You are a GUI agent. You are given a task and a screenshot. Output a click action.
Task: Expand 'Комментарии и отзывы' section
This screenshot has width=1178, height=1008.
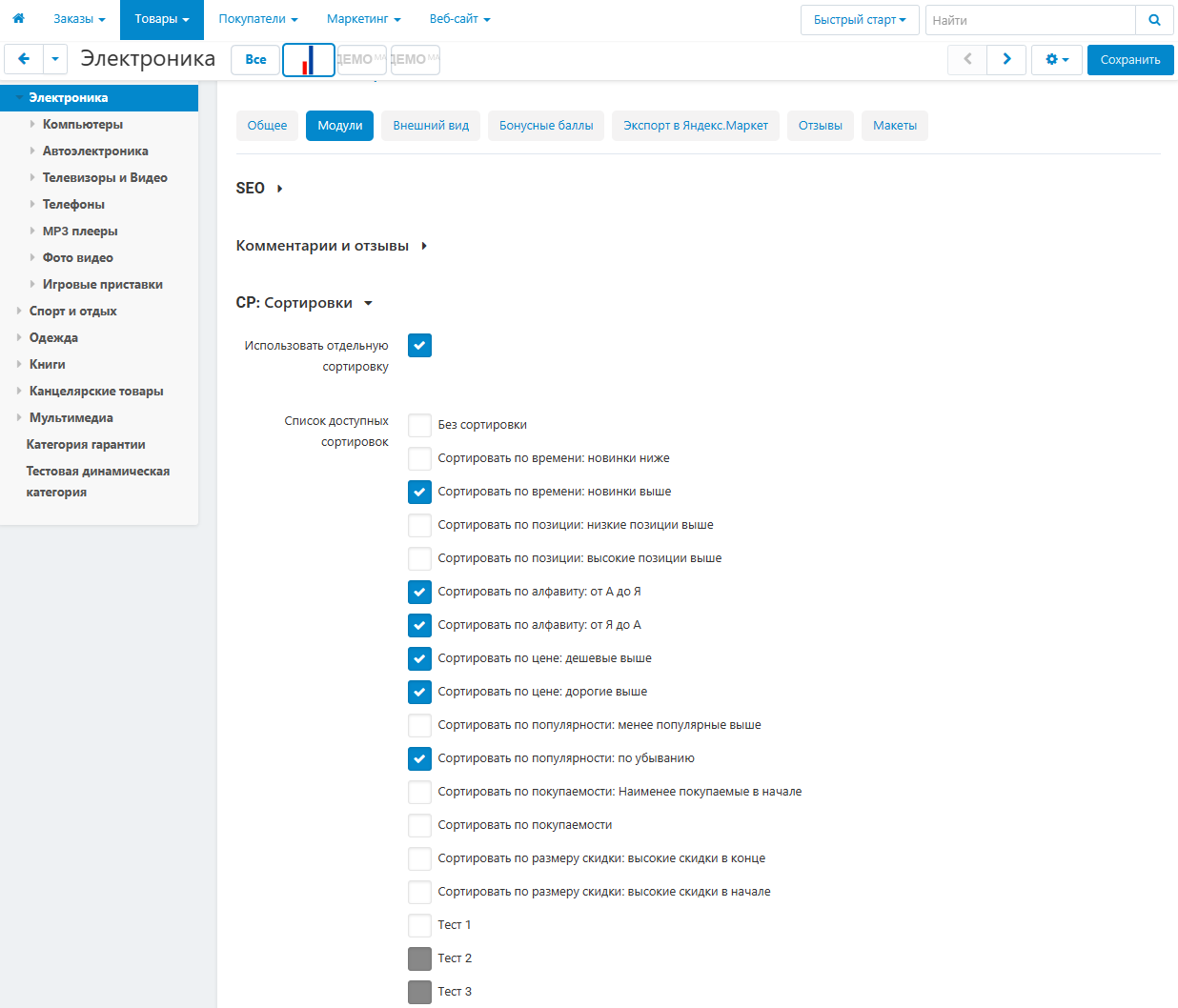[x=332, y=246]
